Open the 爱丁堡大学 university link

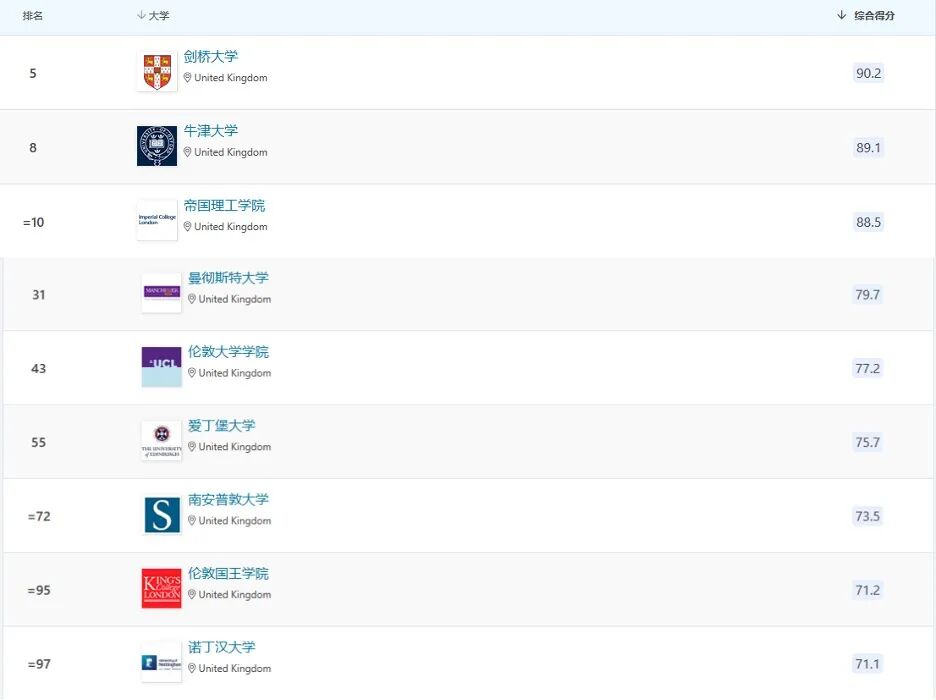[x=220, y=425]
